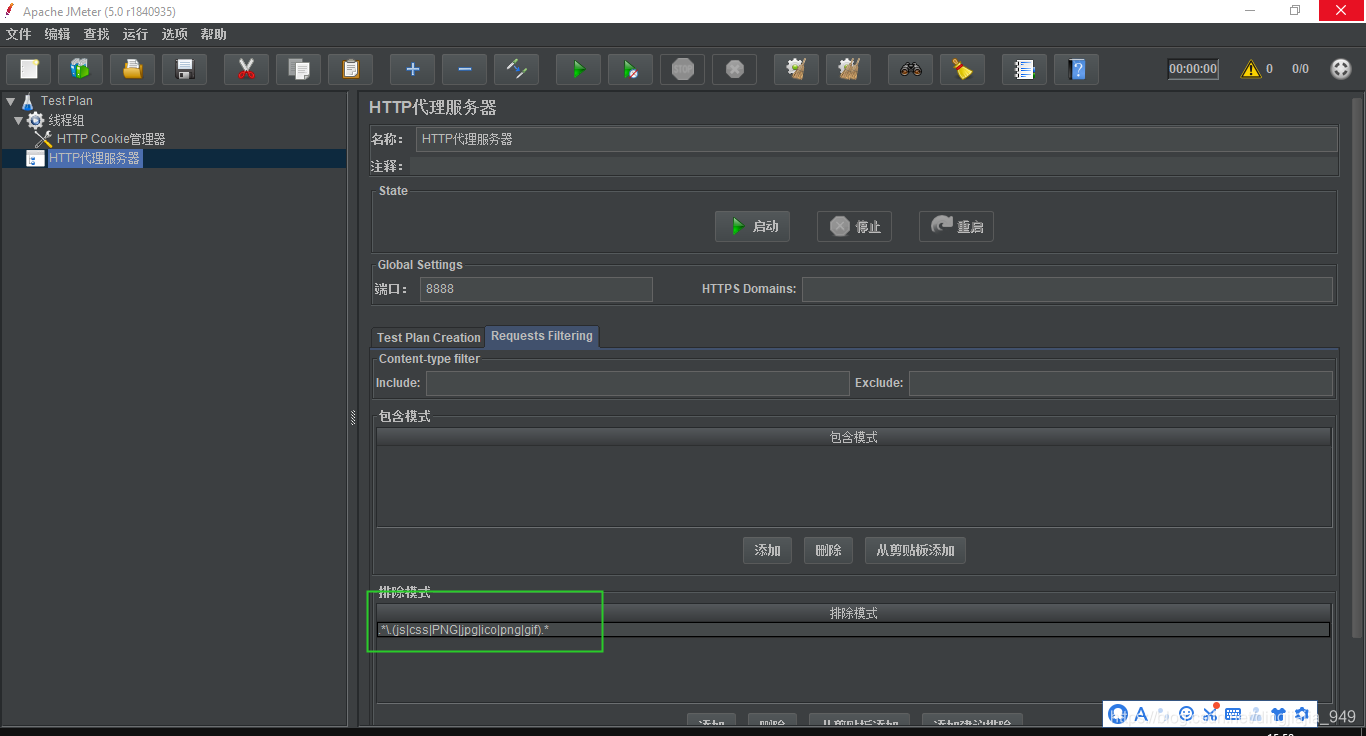This screenshot has height=736, width=1366.
Task: Open the 帮助 menu
Action: click(x=214, y=34)
